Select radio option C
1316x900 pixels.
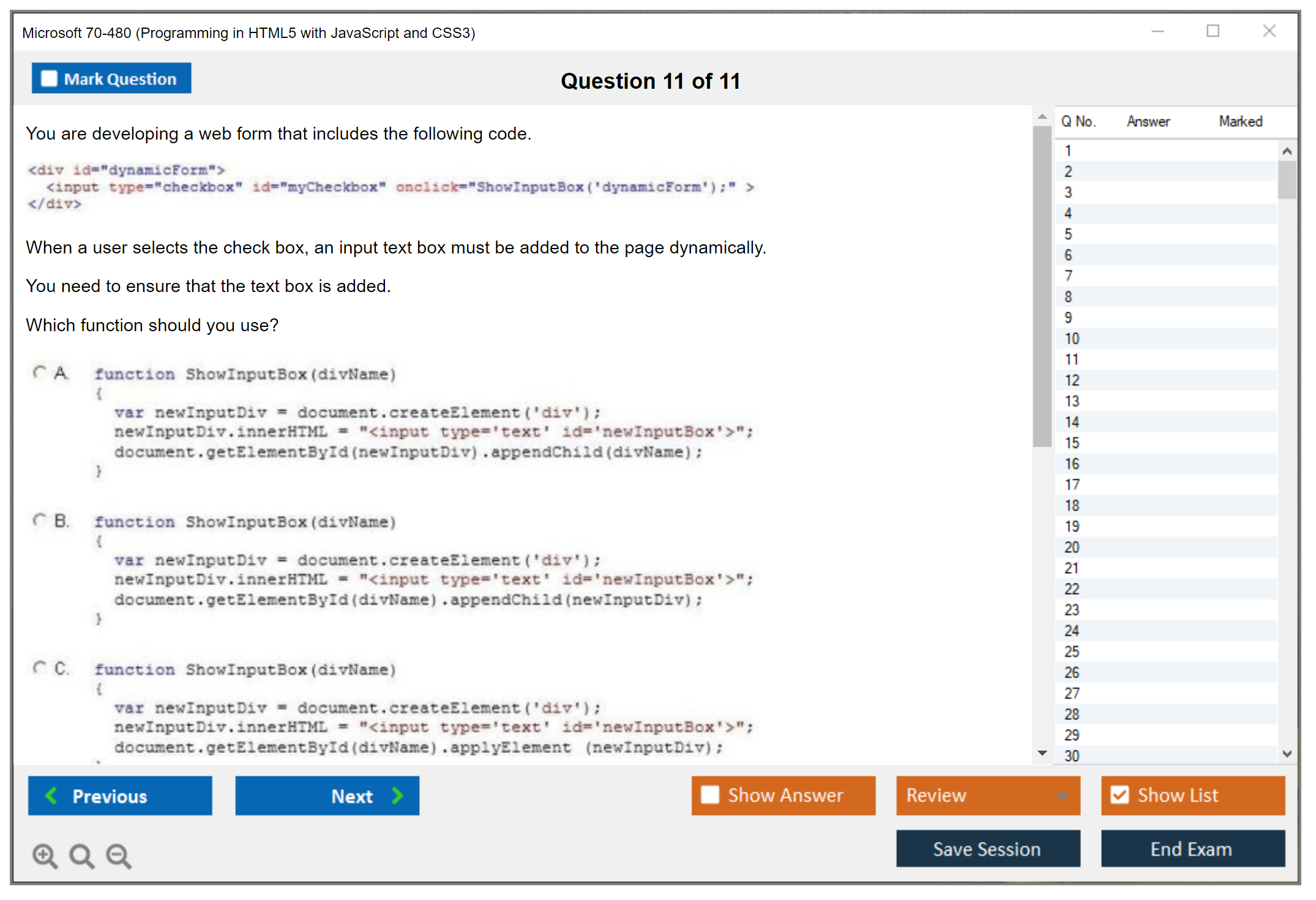pos(40,667)
